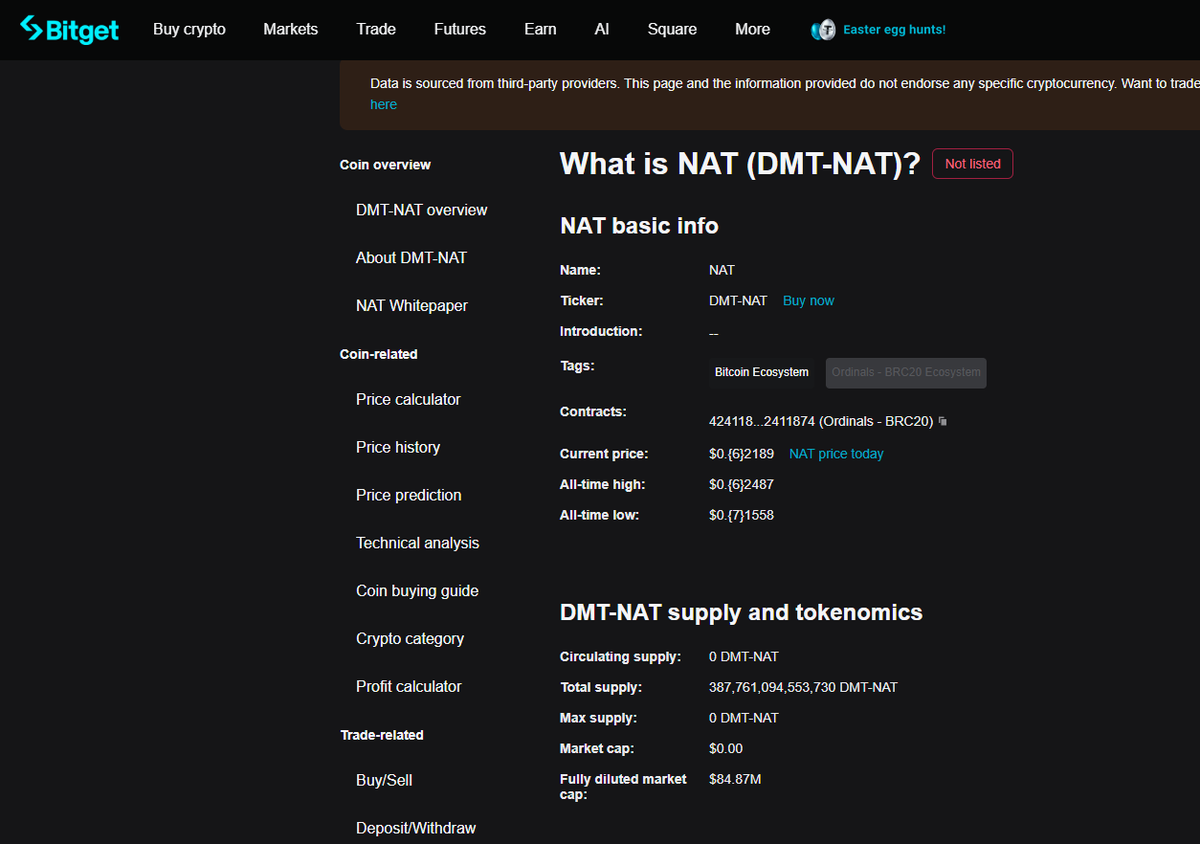Open the Buy crypto menu

pos(189,29)
